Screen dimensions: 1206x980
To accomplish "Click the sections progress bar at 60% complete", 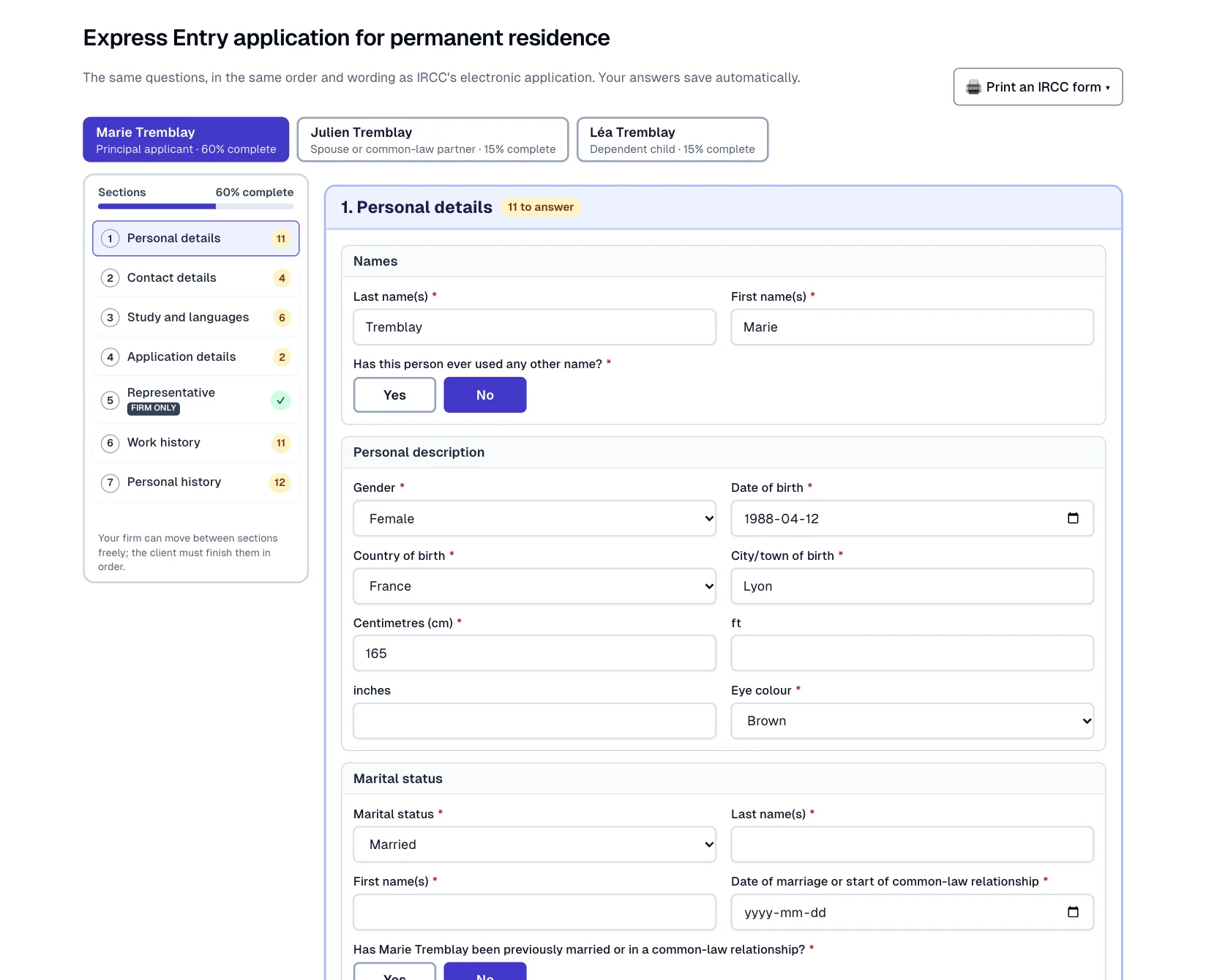I will tap(196, 206).
